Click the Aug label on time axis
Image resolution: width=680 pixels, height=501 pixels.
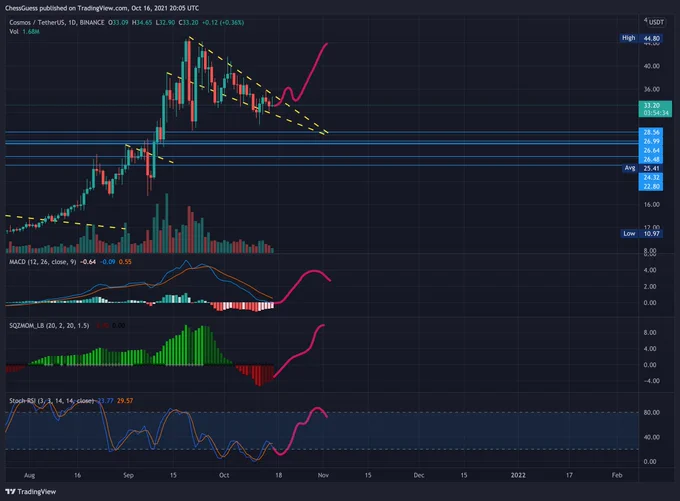pyautogui.click(x=29, y=475)
